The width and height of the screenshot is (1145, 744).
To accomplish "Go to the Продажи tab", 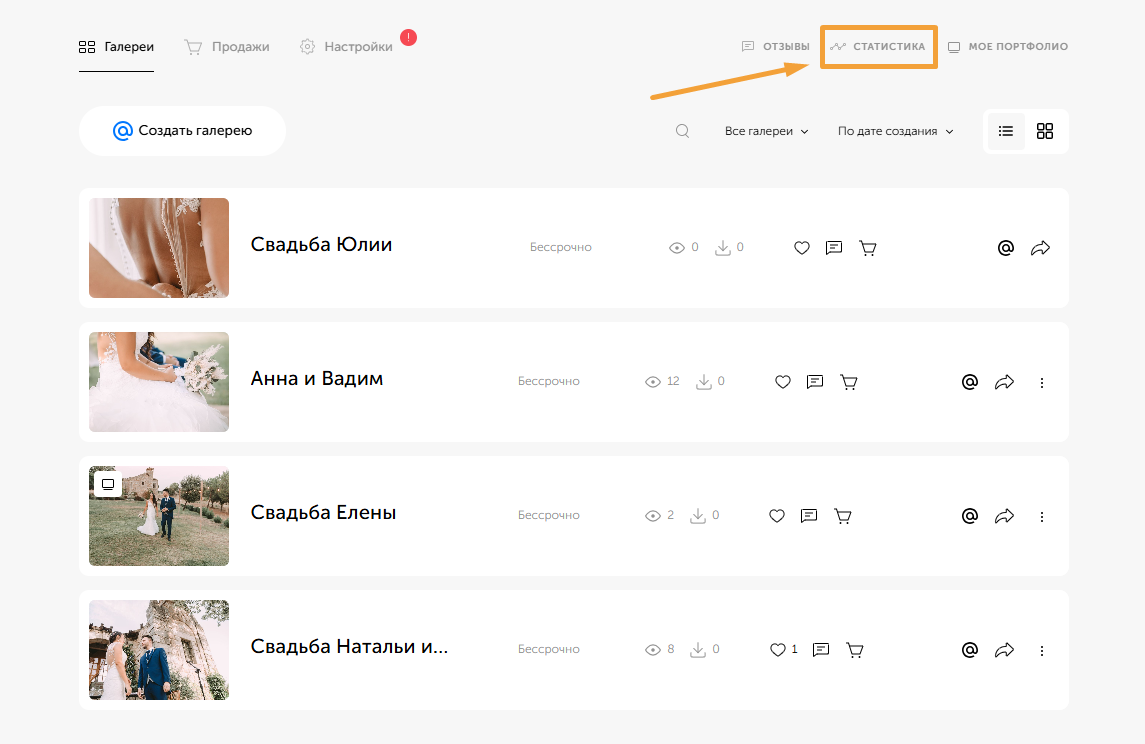I will coord(227,47).
